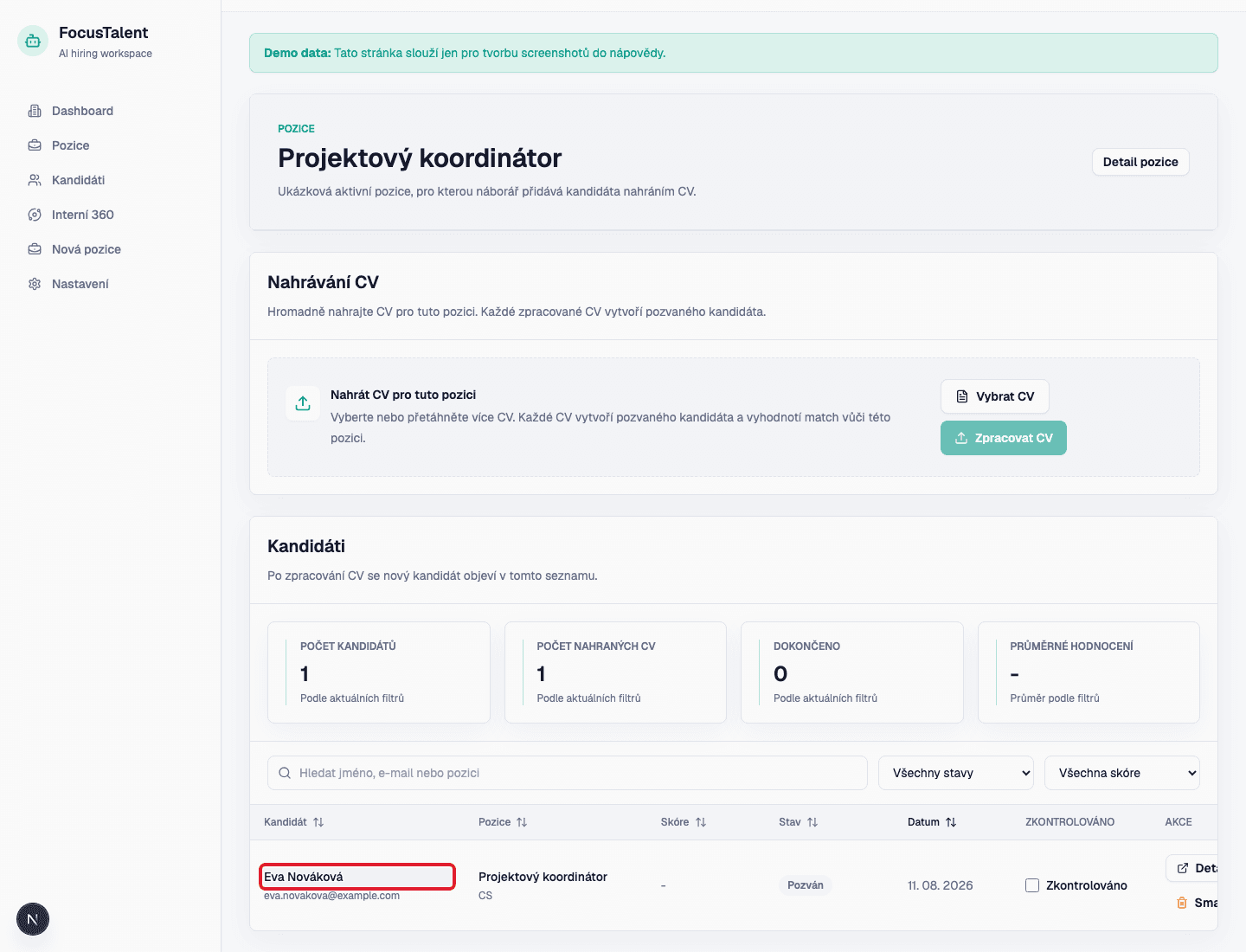Screen dimensions: 1246x952
Task: Tick the Zkontrolováno checkbox for Eva Nováková
Action: (1032, 885)
